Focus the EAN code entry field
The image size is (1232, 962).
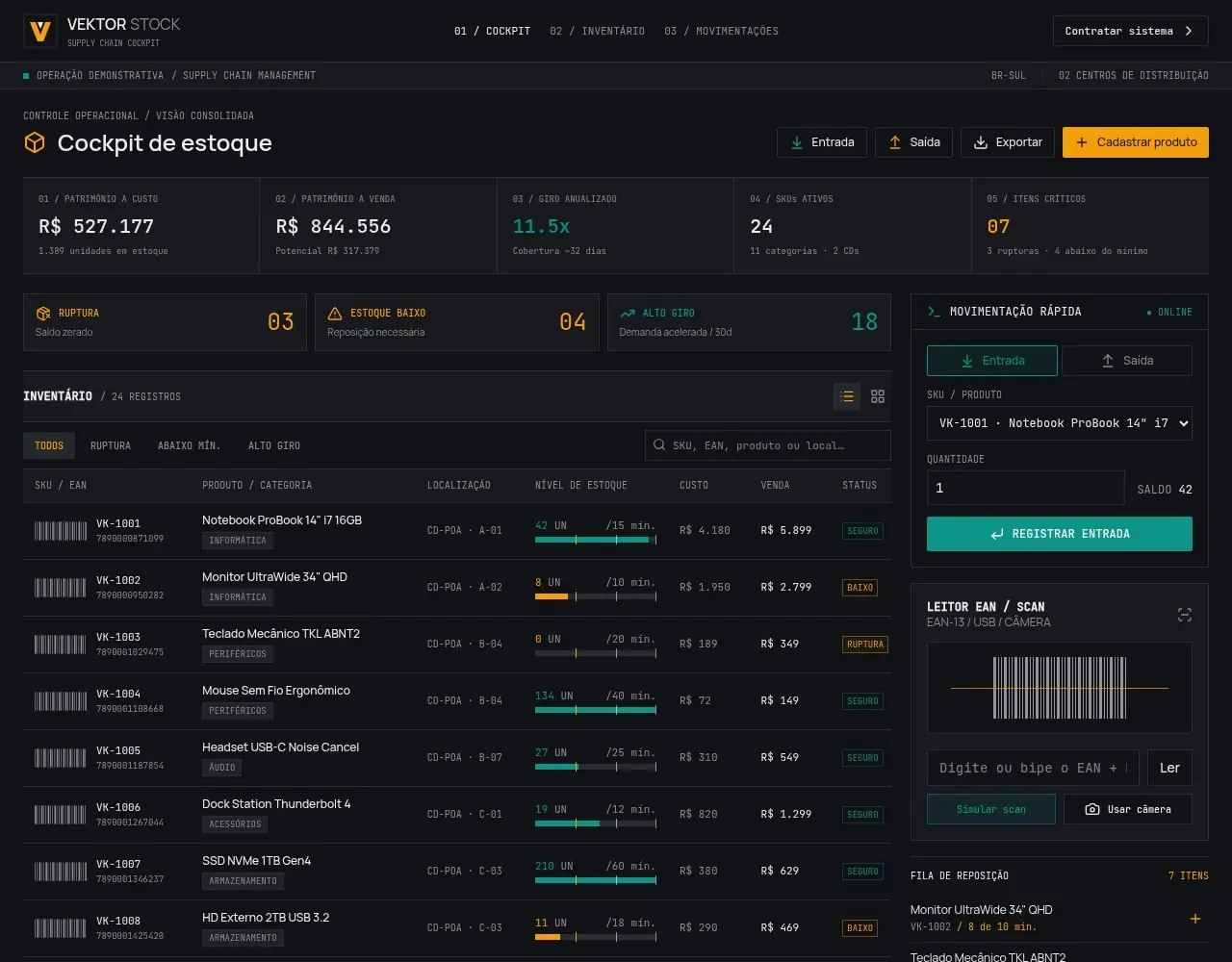[1033, 768]
